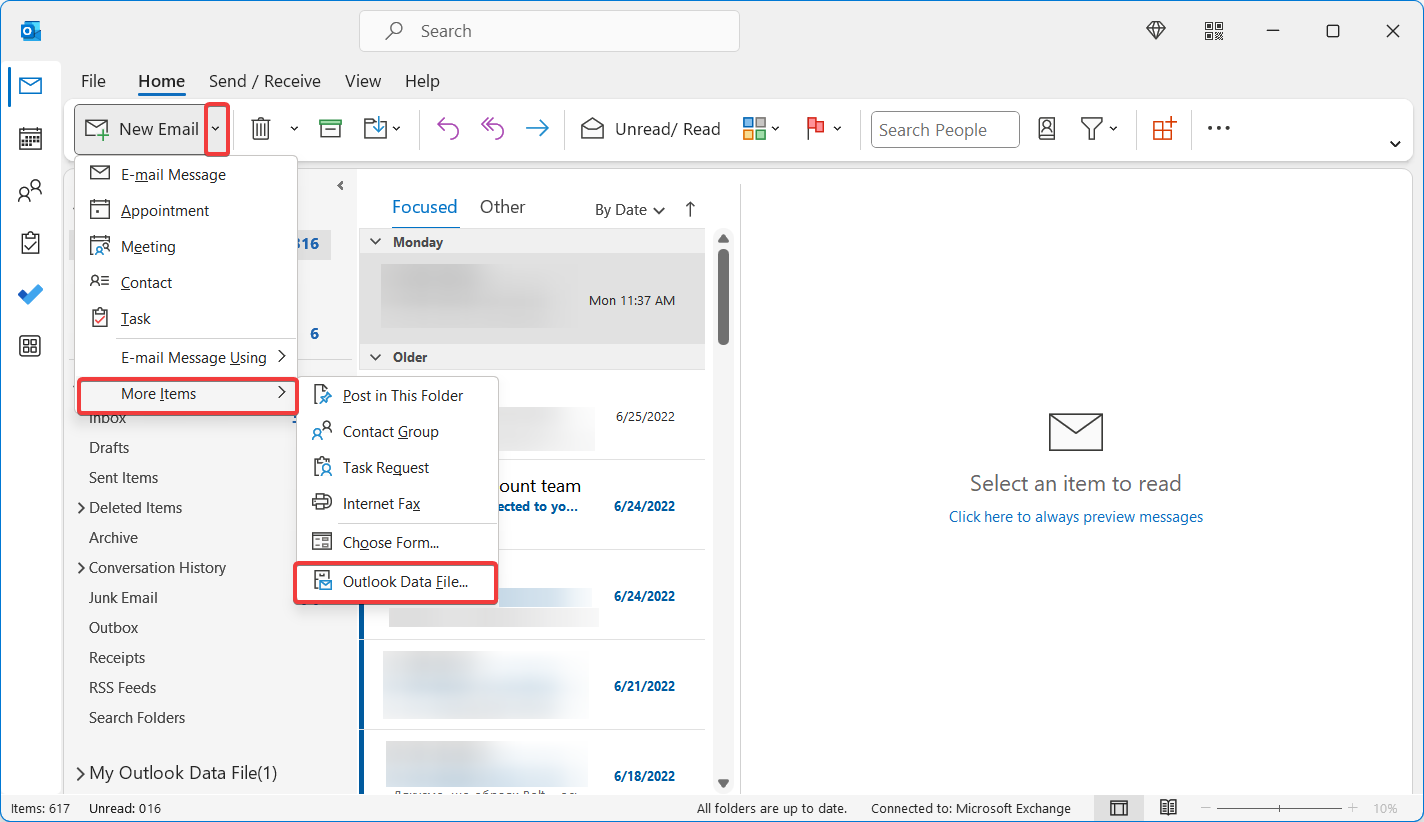Screen dimensions: 1424x822
Task: Select Choose Form... in the submenu
Action: [x=398, y=542]
